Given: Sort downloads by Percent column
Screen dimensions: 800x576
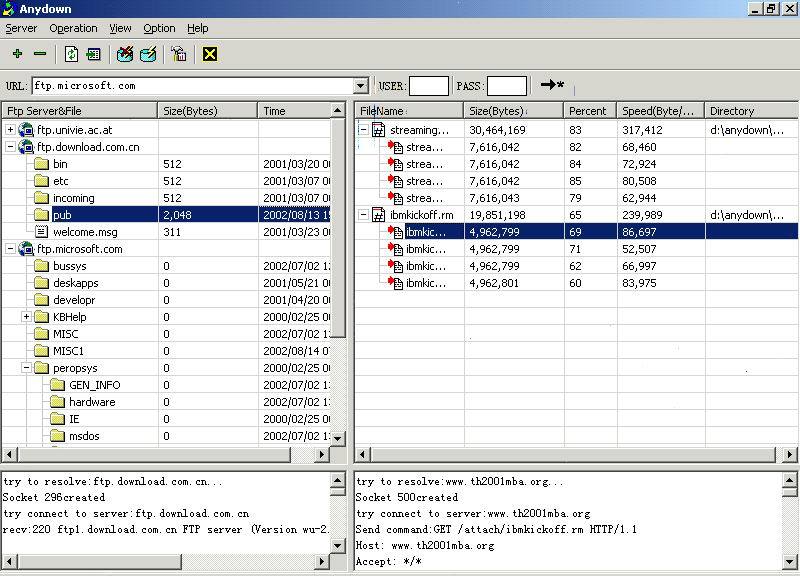Looking at the screenshot, I should click(x=590, y=111).
